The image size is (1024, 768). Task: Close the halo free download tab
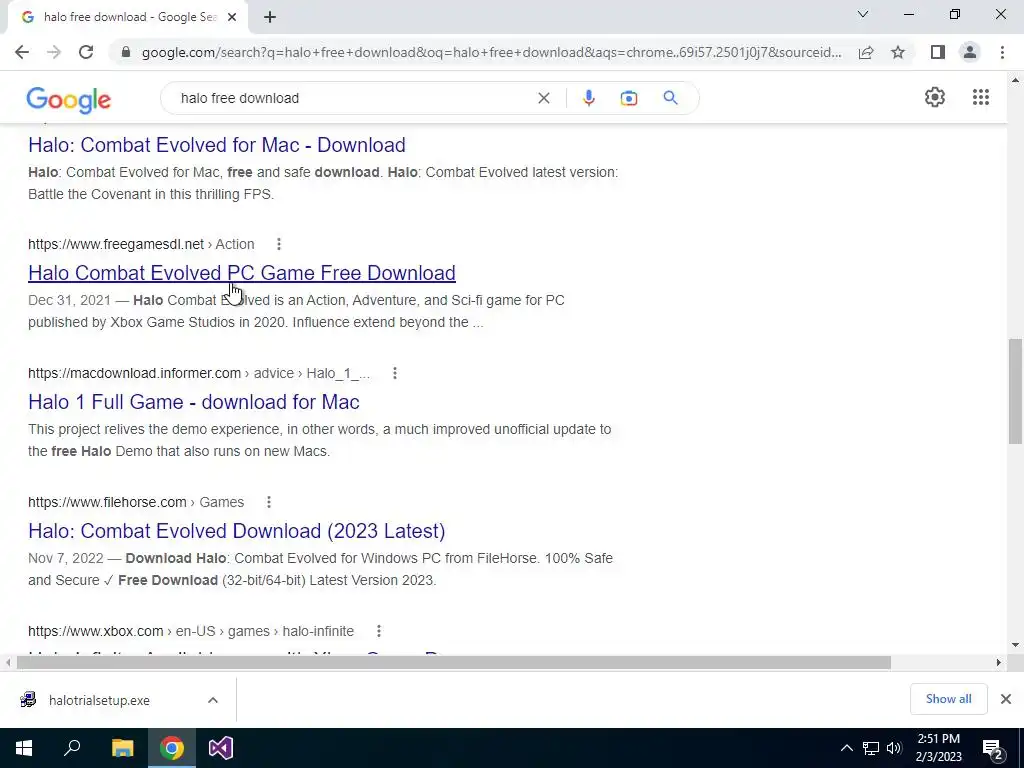tap(232, 17)
